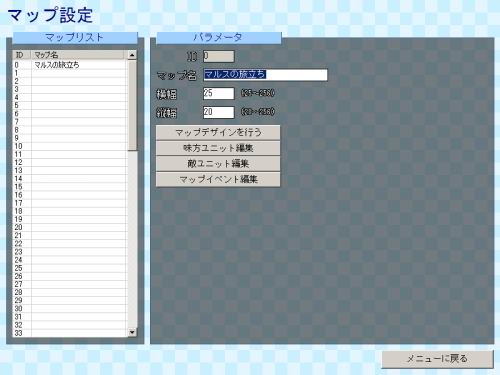
Task: Select map list row with ID 20
Action: (70, 227)
